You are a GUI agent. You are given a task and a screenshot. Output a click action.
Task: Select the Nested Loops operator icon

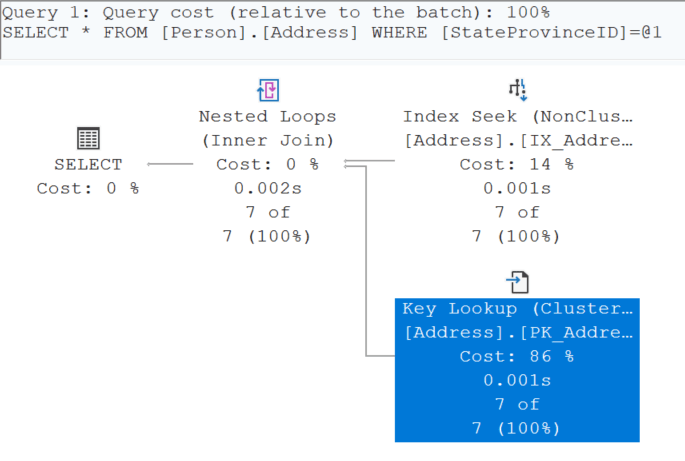pos(267,92)
